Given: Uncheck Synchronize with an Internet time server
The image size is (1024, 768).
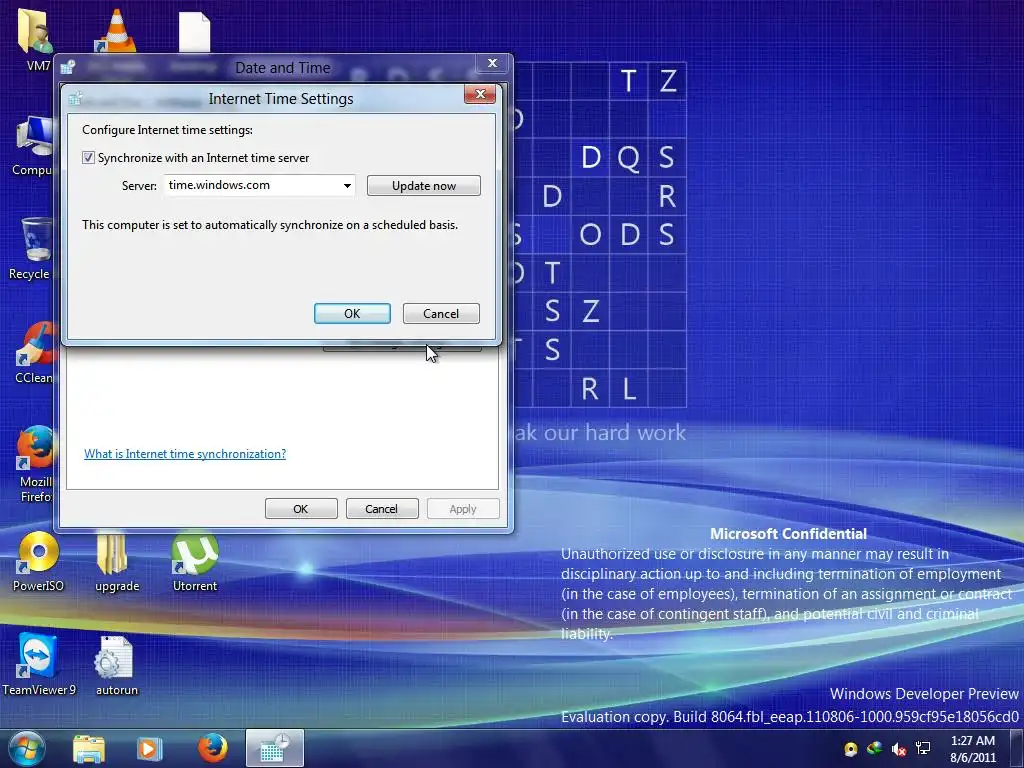Looking at the screenshot, I should (88, 157).
